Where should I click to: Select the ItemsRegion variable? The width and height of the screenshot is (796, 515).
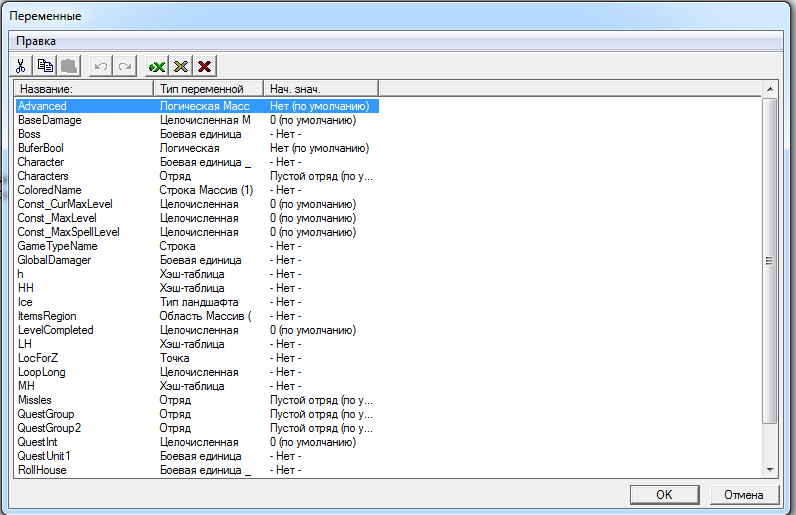(47, 316)
